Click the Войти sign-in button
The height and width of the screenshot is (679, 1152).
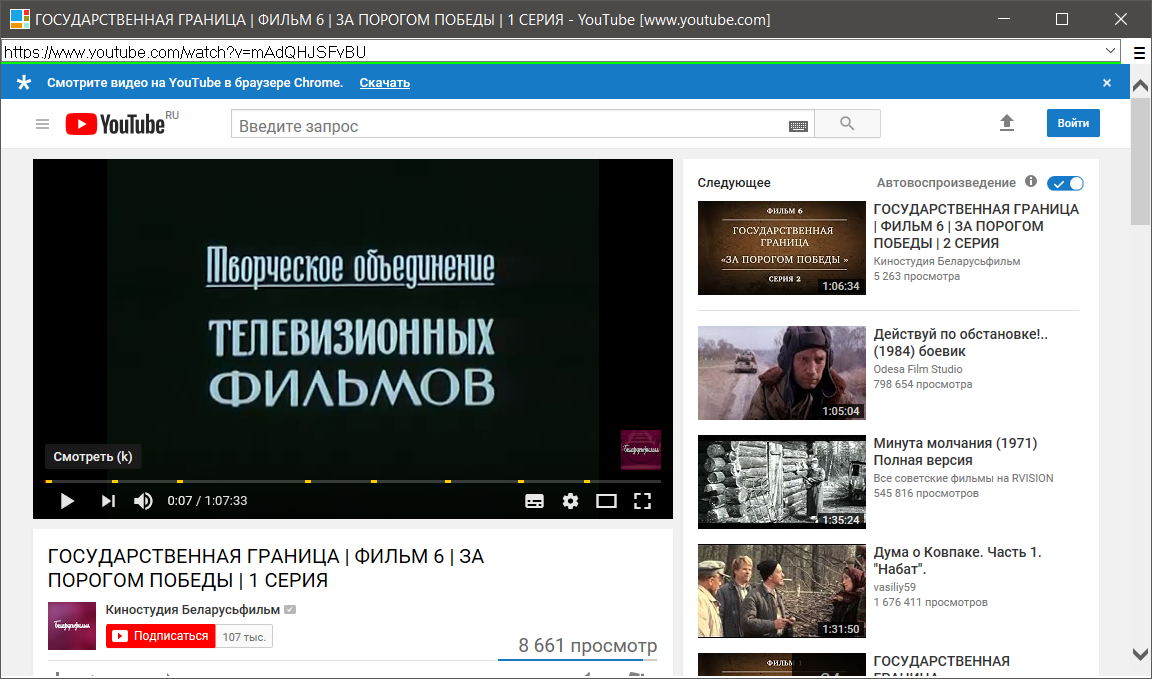1073,123
